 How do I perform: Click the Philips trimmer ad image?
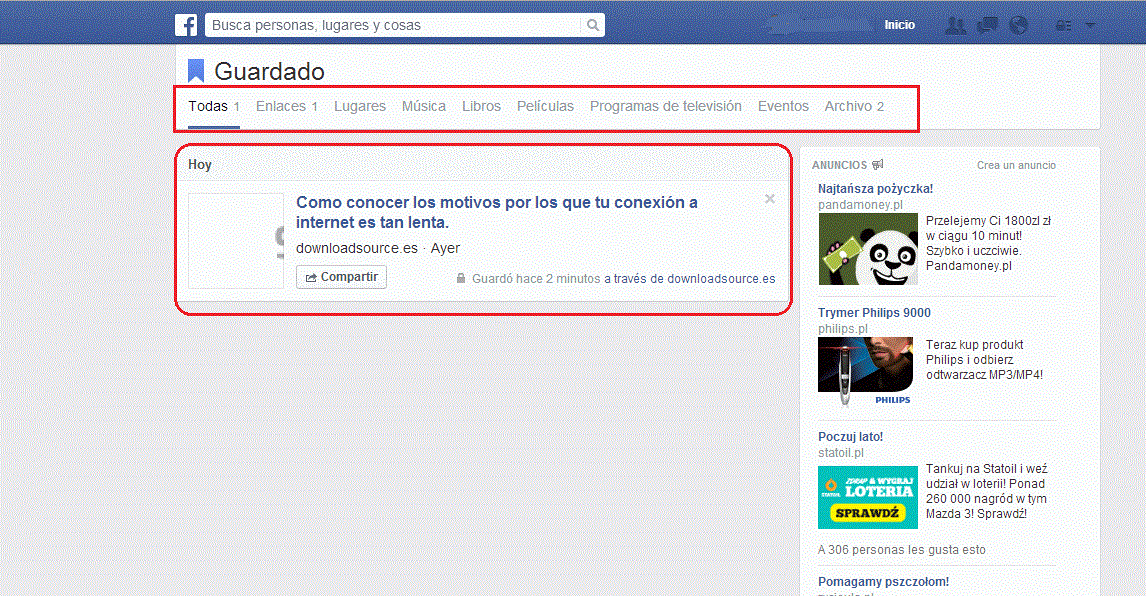865,371
